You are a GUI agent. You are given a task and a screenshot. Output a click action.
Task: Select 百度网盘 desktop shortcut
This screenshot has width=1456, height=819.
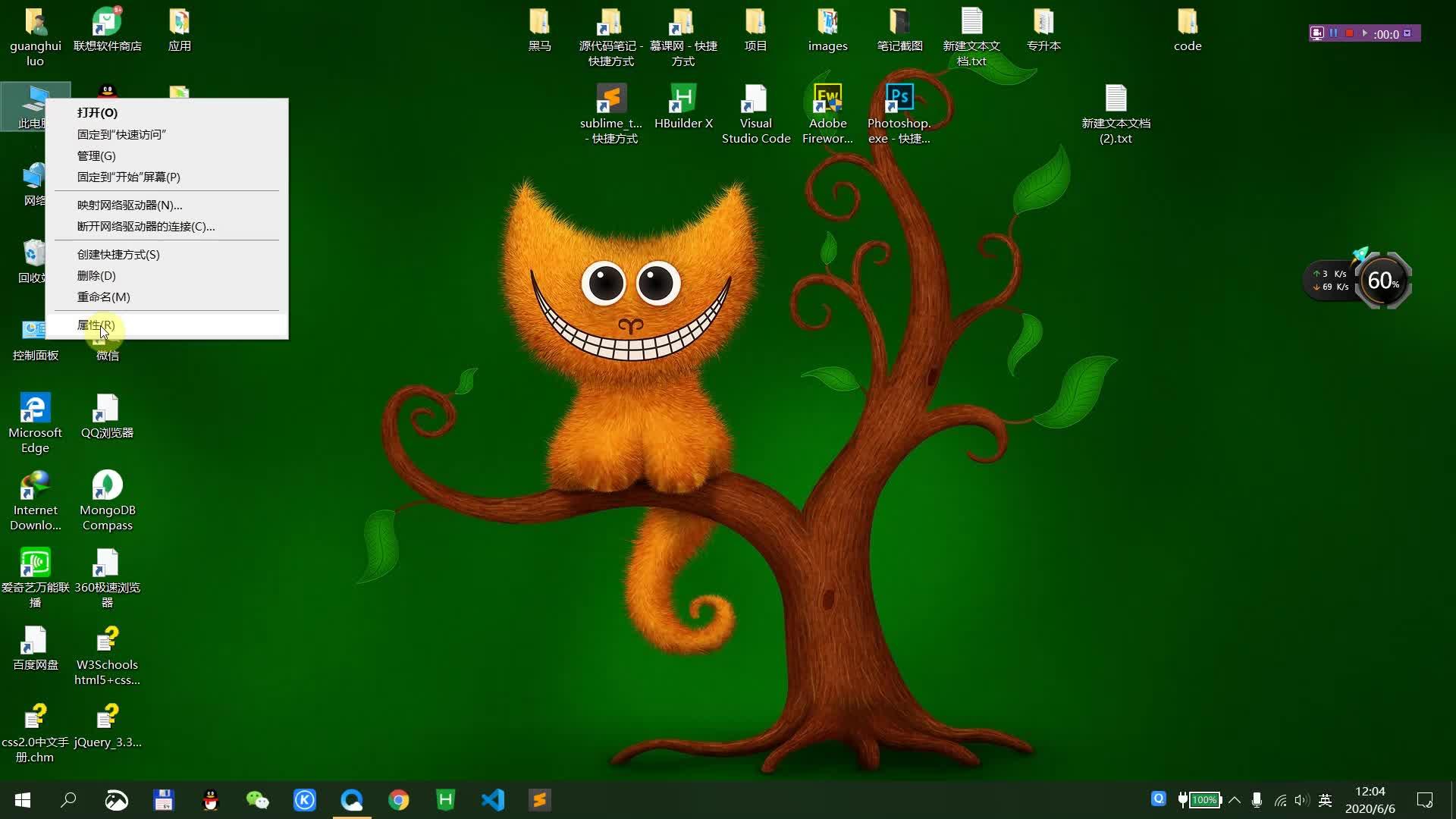click(35, 648)
